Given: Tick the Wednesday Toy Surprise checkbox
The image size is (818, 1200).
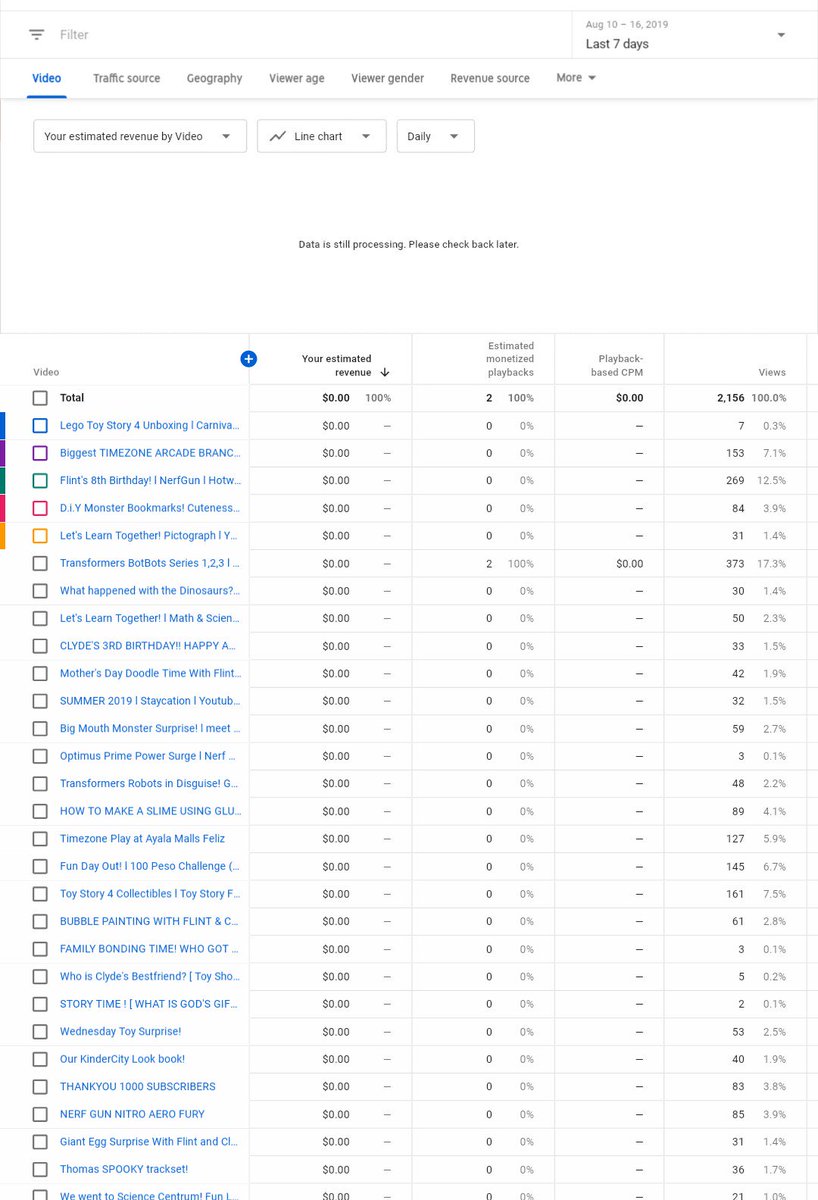Looking at the screenshot, I should (x=40, y=1031).
